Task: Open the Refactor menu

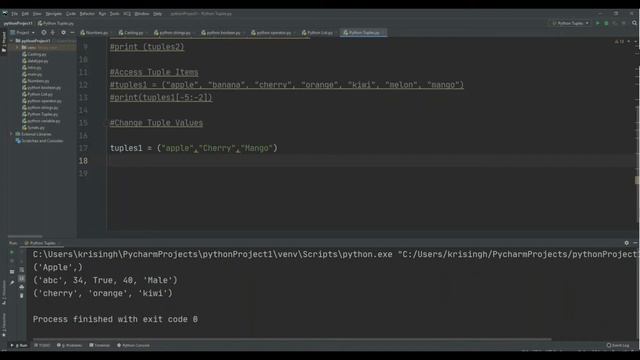Action: pyautogui.click(x=87, y=14)
